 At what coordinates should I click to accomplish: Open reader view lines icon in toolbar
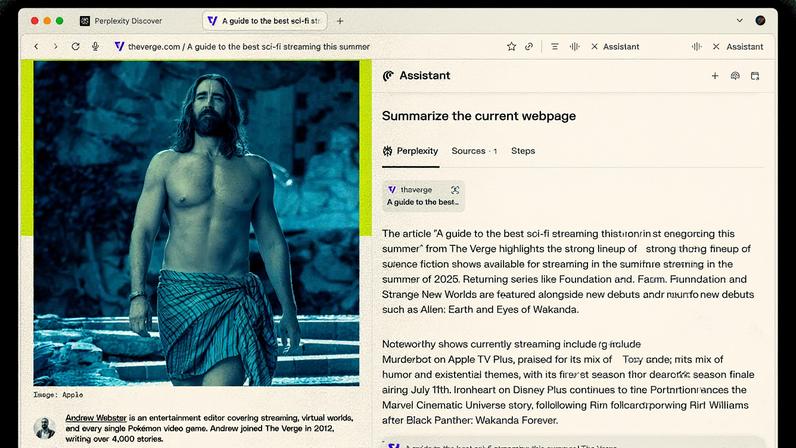[554, 46]
